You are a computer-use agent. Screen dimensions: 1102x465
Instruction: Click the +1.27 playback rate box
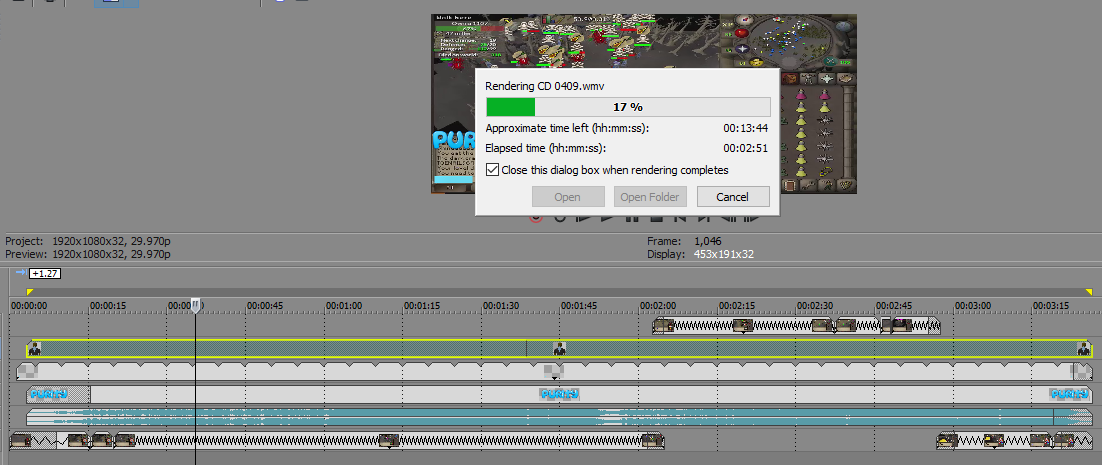(x=45, y=274)
